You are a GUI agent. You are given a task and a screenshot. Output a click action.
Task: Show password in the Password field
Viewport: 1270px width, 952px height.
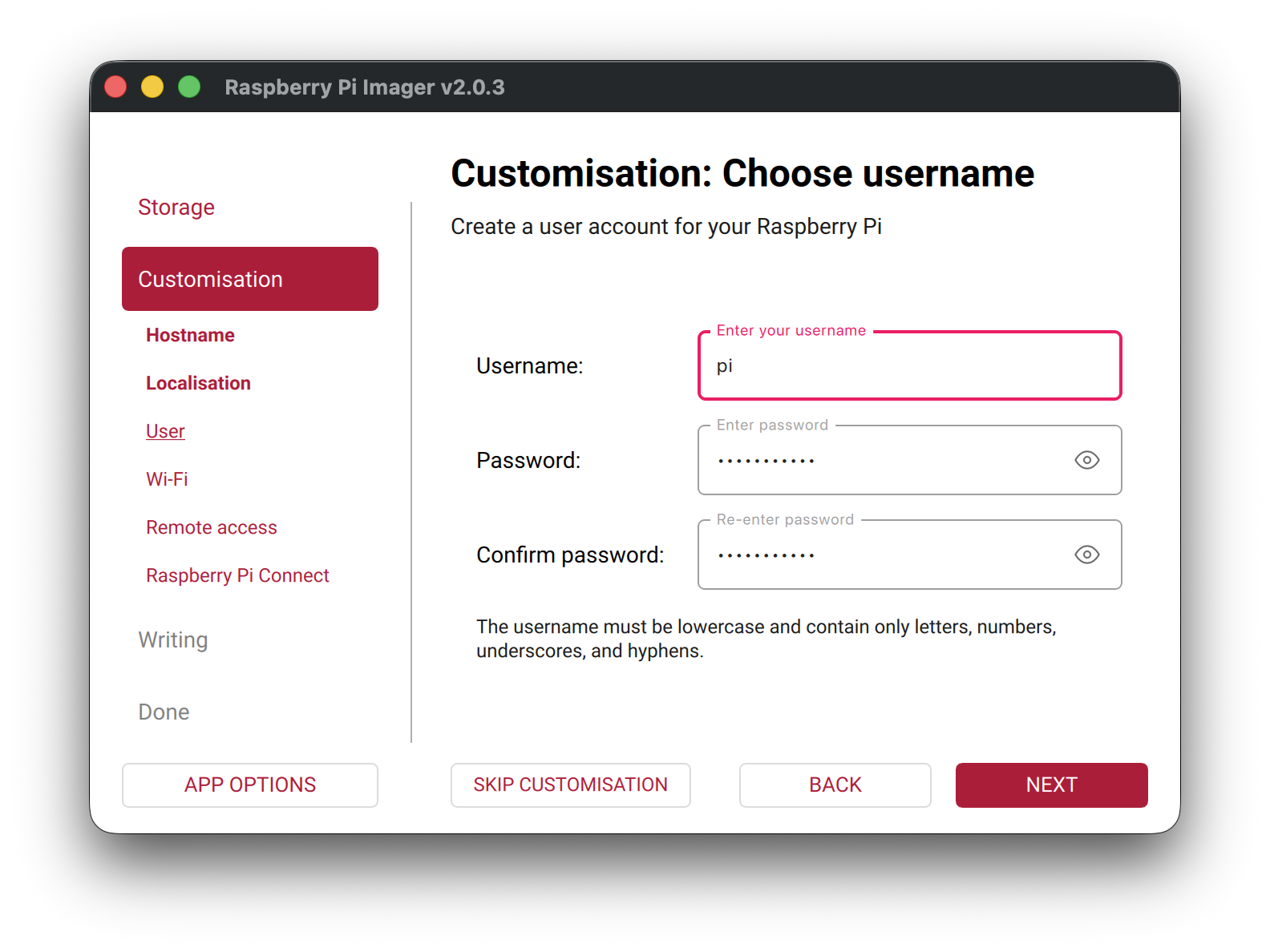pos(1086,460)
